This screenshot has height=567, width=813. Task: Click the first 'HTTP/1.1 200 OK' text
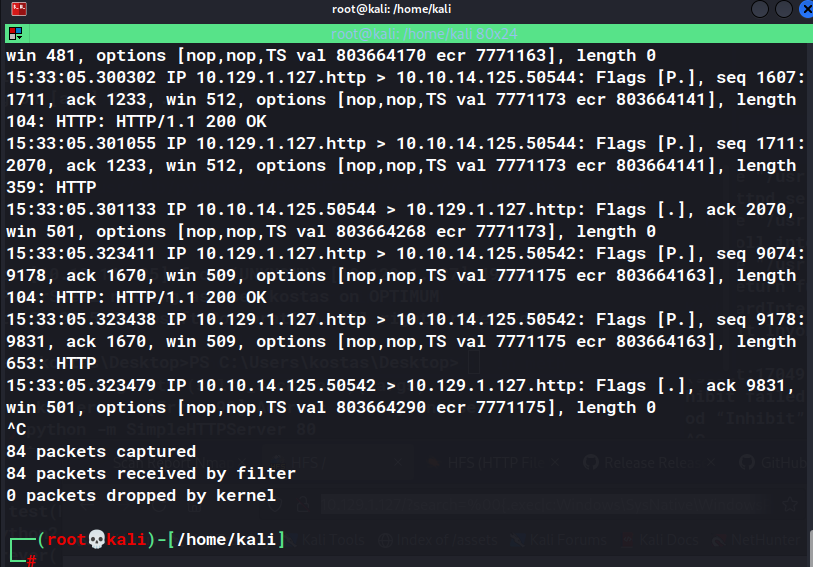click(191, 121)
